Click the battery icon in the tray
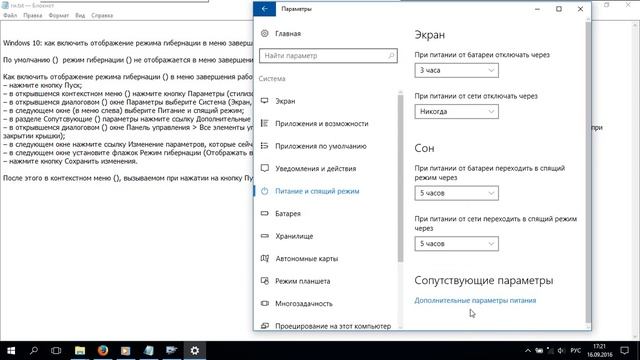This screenshot has height=360, width=640. coord(539,351)
